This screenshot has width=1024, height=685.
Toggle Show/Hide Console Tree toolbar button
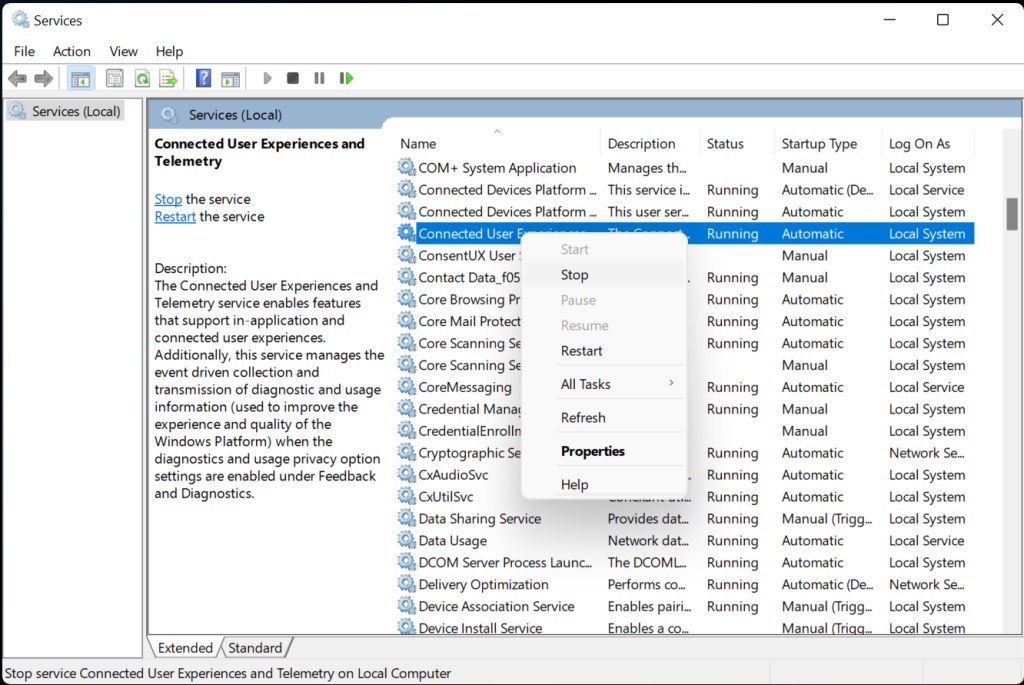coord(80,78)
